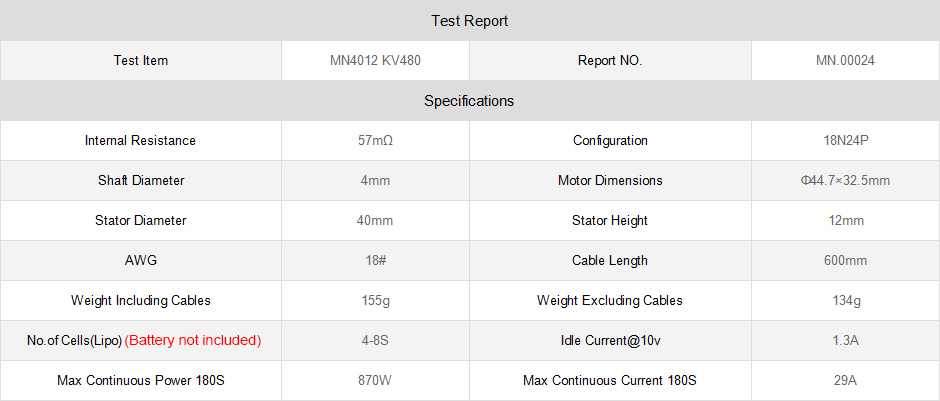Image resolution: width=940 pixels, height=401 pixels.
Task: Click the 12mm stator height value
Action: pos(845,221)
